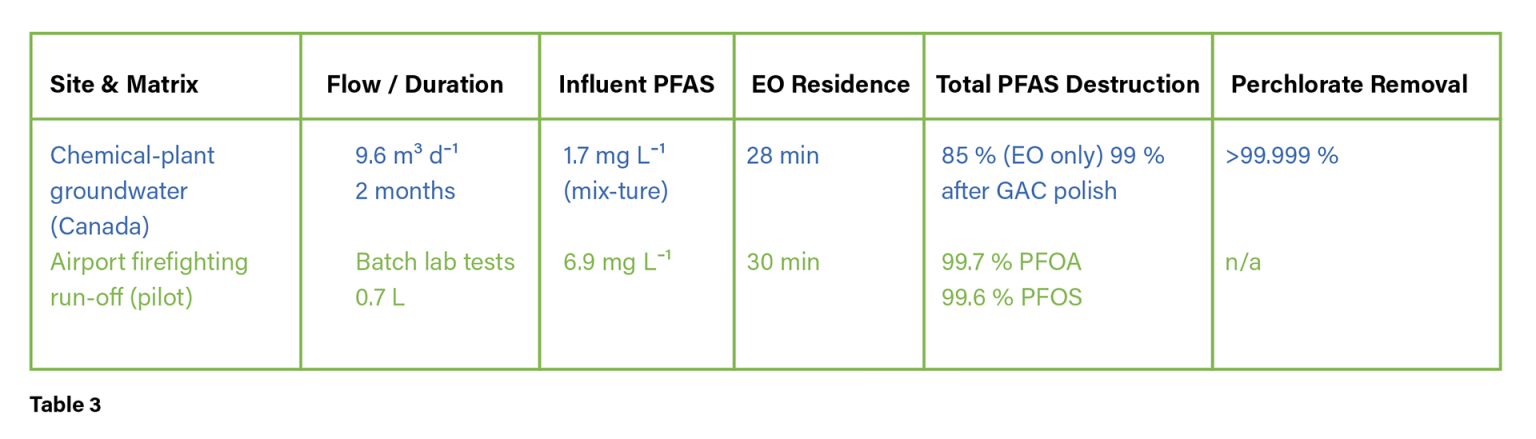The width and height of the screenshot is (1536, 439).
Task: Click the '0.7 L' volume value
Action: pos(380,297)
